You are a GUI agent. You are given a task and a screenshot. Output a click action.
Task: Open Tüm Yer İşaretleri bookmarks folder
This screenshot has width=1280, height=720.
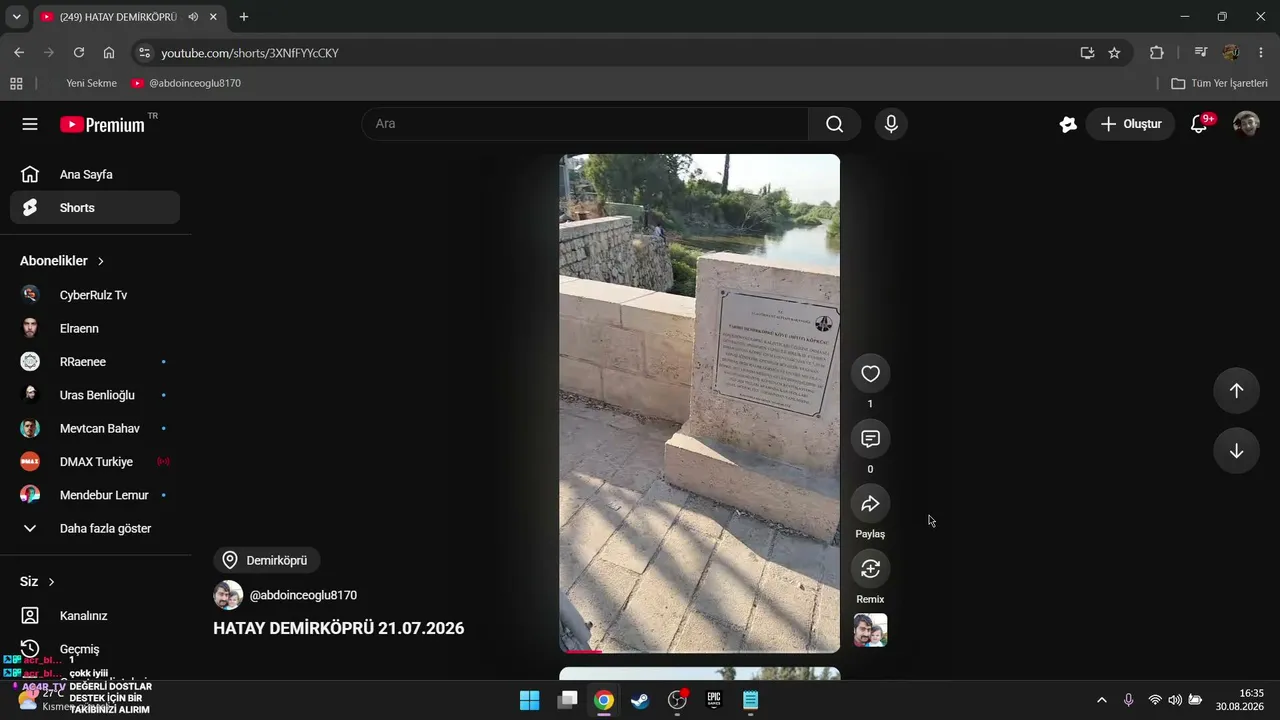[x=1220, y=83]
